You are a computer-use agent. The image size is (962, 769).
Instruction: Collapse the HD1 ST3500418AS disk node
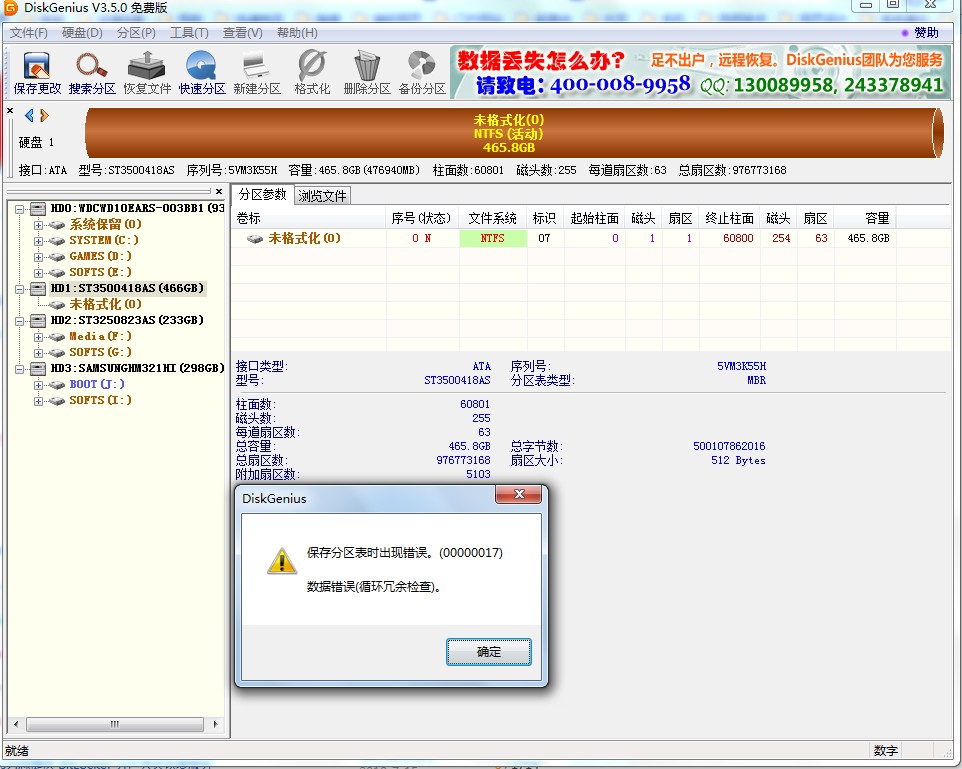pos(20,288)
